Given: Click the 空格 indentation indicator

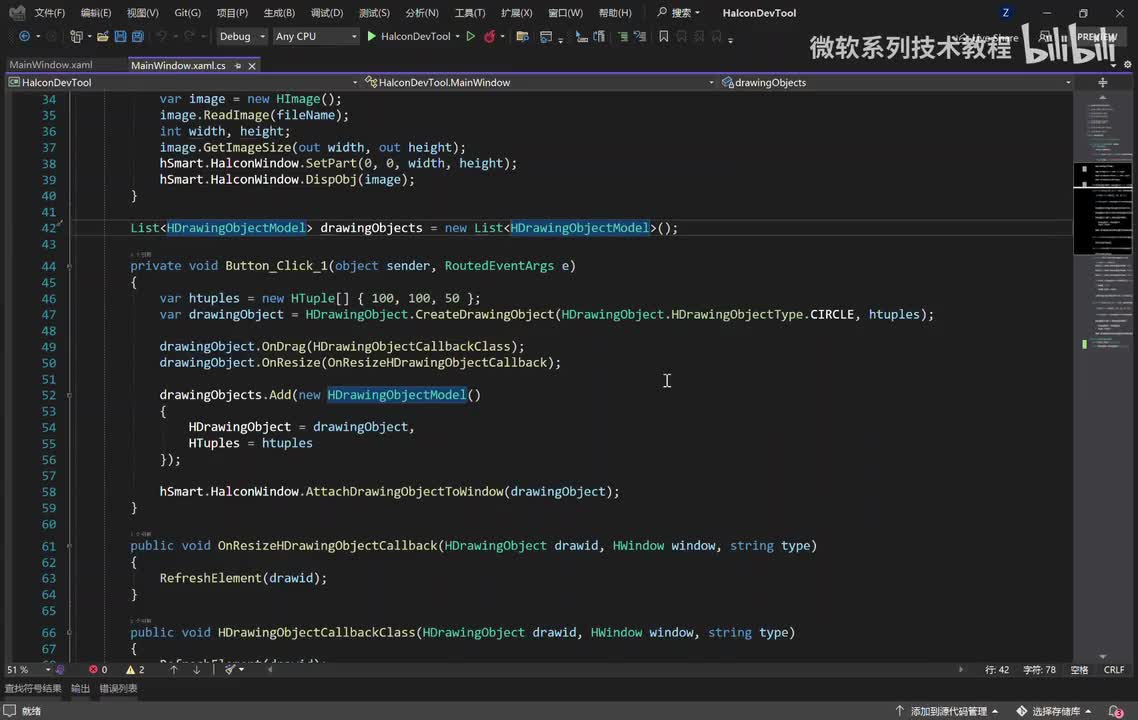Looking at the screenshot, I should point(1079,669).
